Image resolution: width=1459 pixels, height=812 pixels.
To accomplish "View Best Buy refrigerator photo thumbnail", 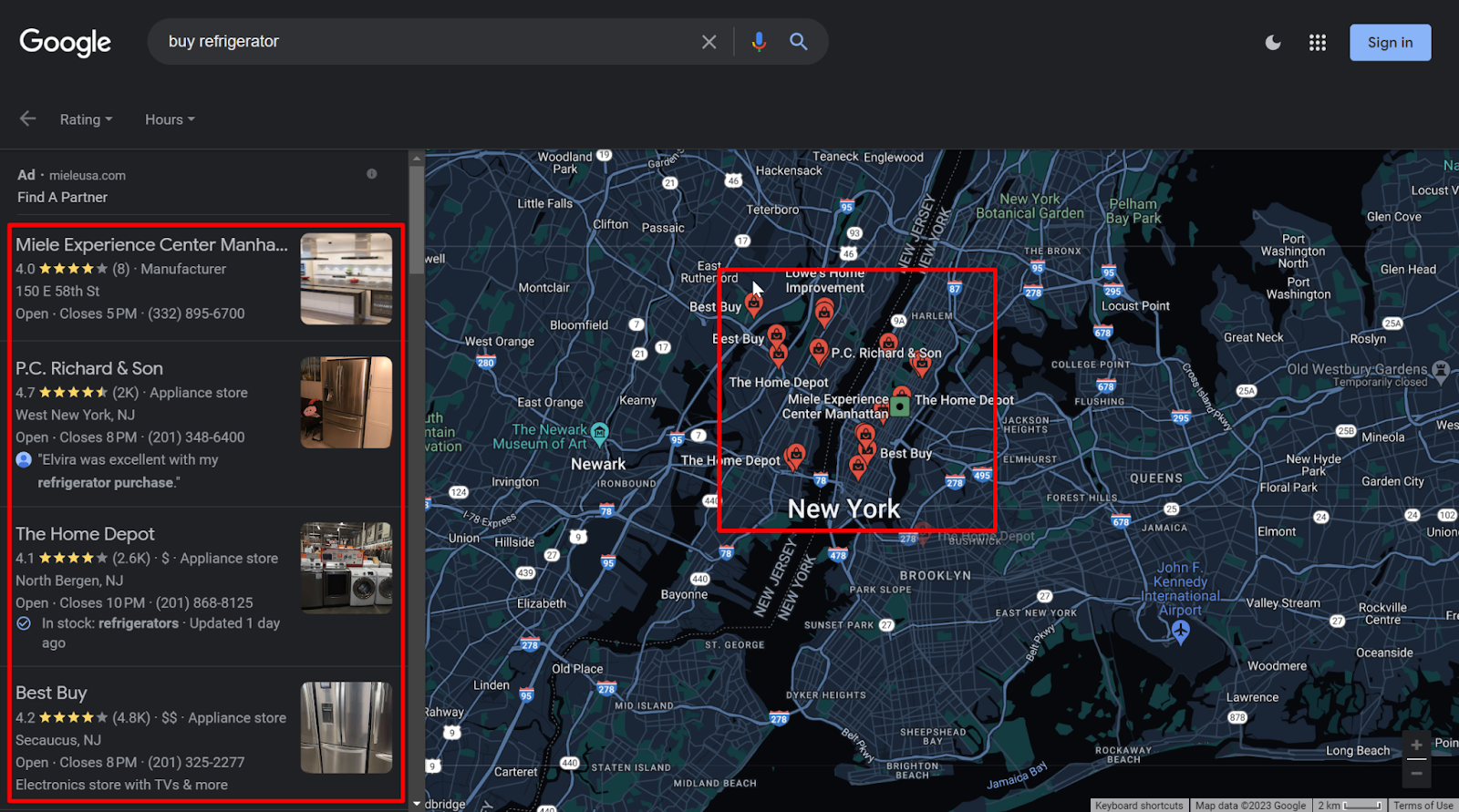I will [347, 727].
